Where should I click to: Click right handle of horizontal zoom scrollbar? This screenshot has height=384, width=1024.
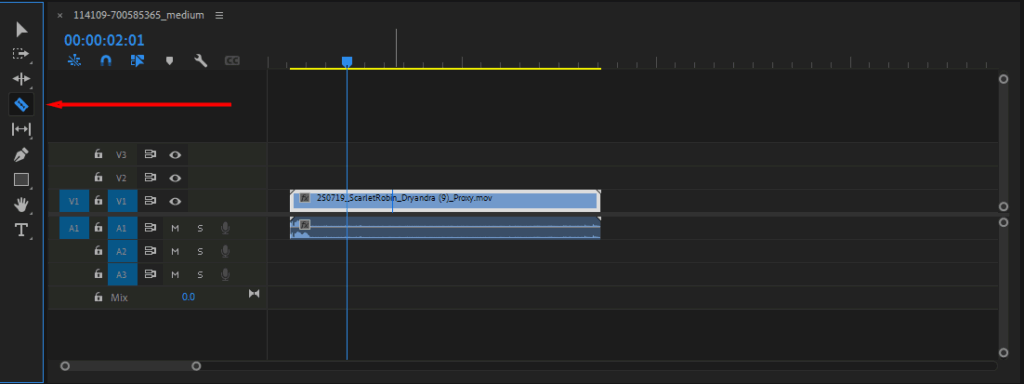tap(196, 366)
